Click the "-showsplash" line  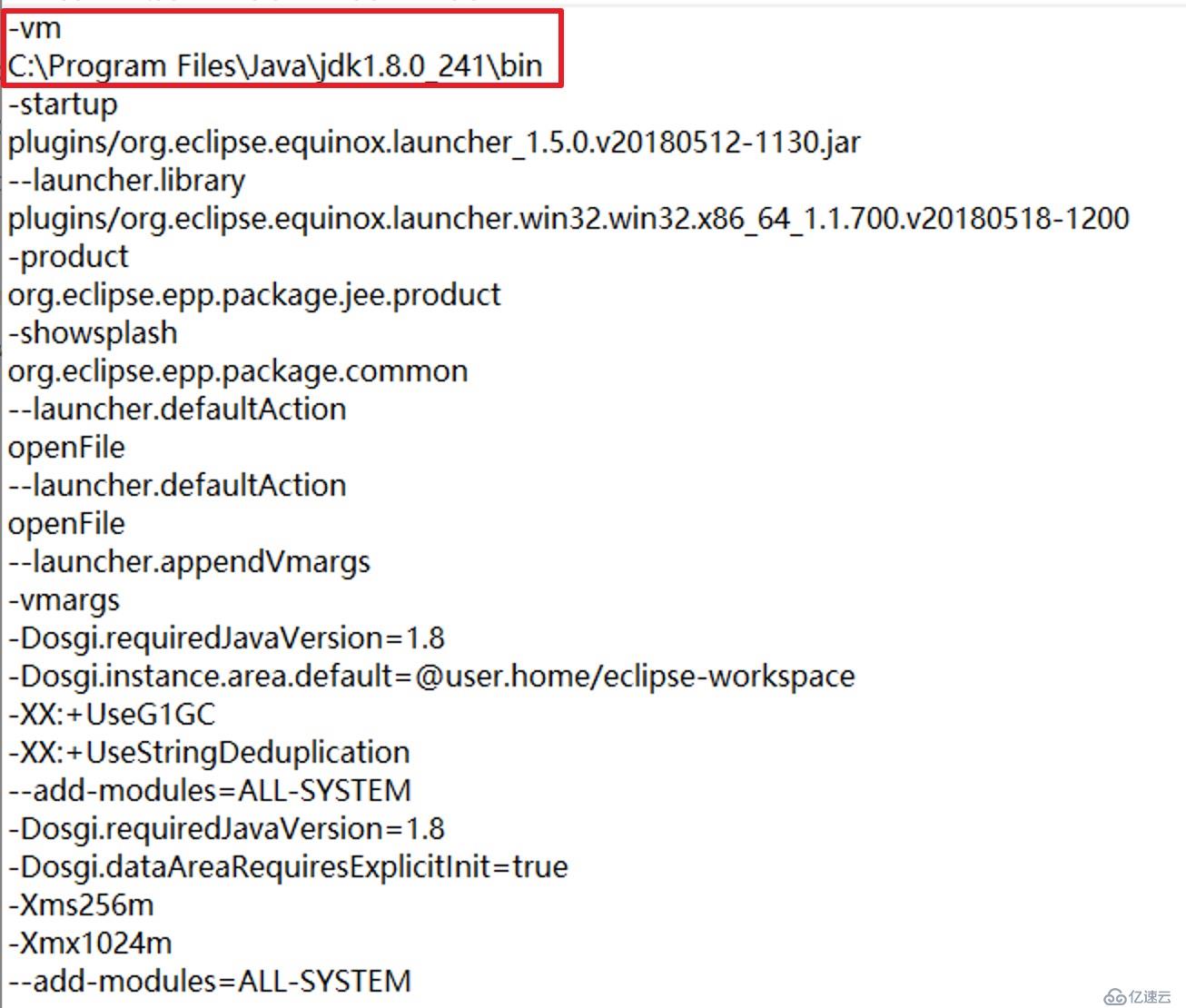pos(93,333)
